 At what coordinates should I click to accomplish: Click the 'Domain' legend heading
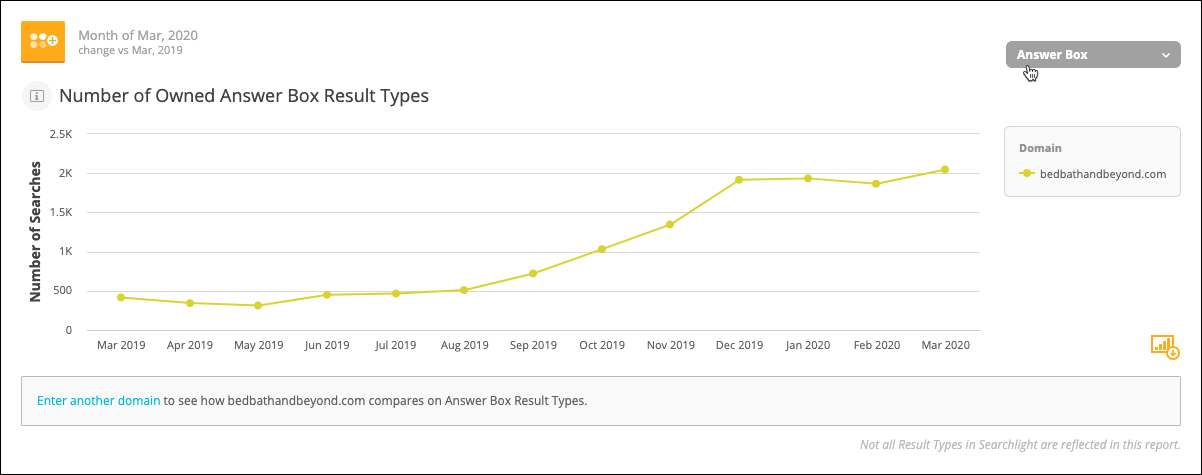(x=1040, y=148)
